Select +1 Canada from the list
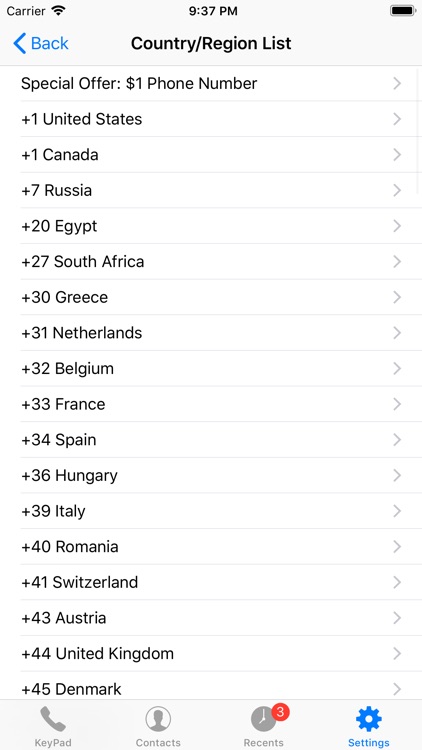Viewport: 422px width, 750px height. tap(211, 154)
